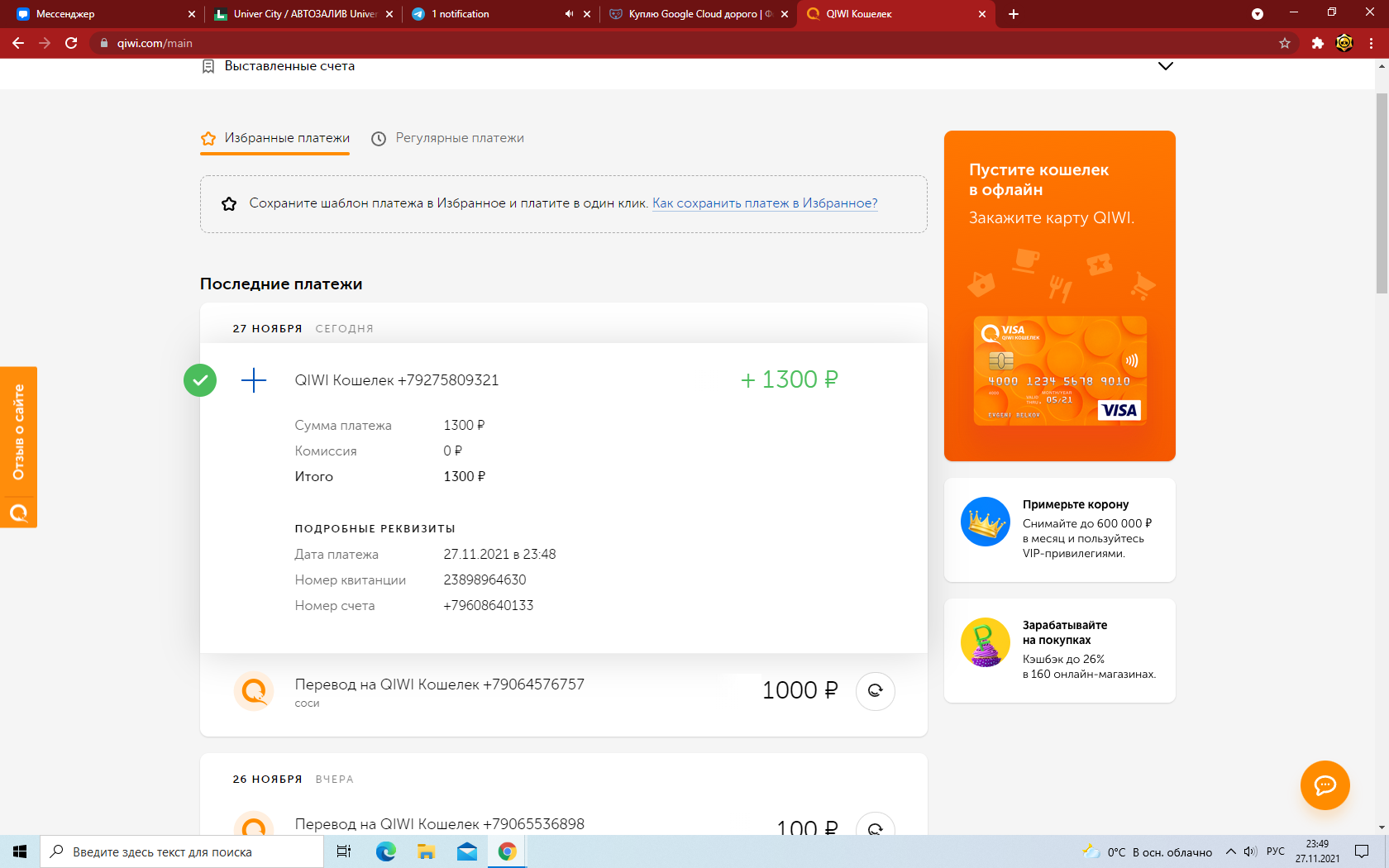Click the green checkmark status icon
Screen dimensions: 1389x868
pyautogui.click(x=200, y=380)
